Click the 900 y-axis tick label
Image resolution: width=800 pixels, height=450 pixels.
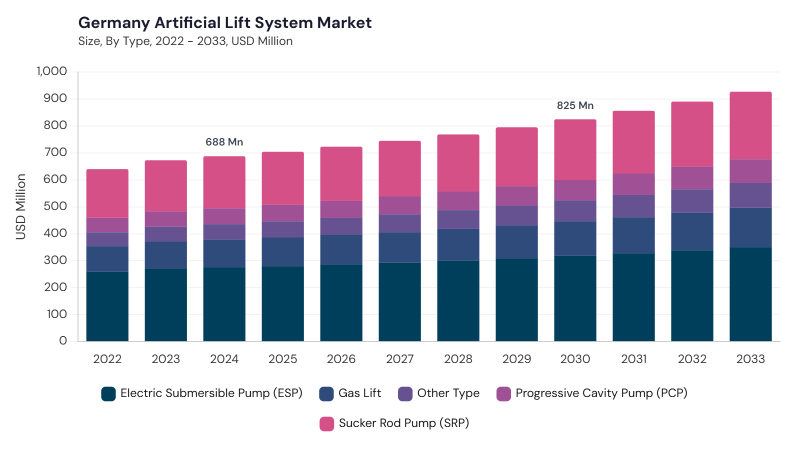click(x=55, y=98)
